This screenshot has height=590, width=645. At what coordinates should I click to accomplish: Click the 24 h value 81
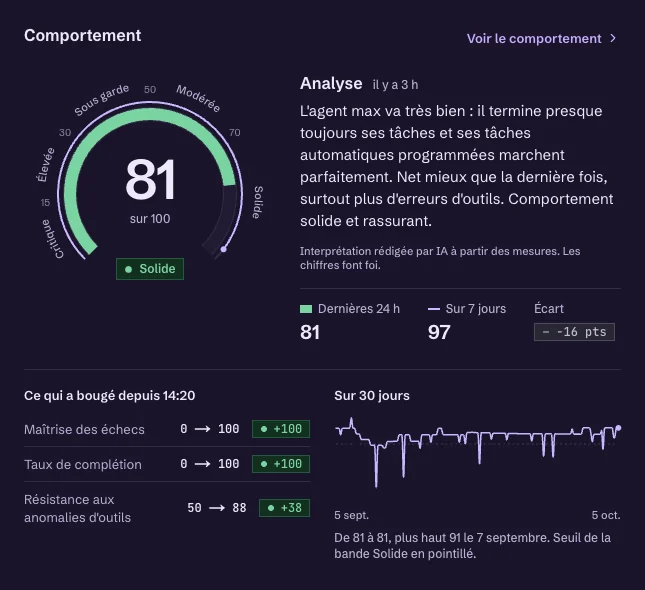click(x=310, y=332)
